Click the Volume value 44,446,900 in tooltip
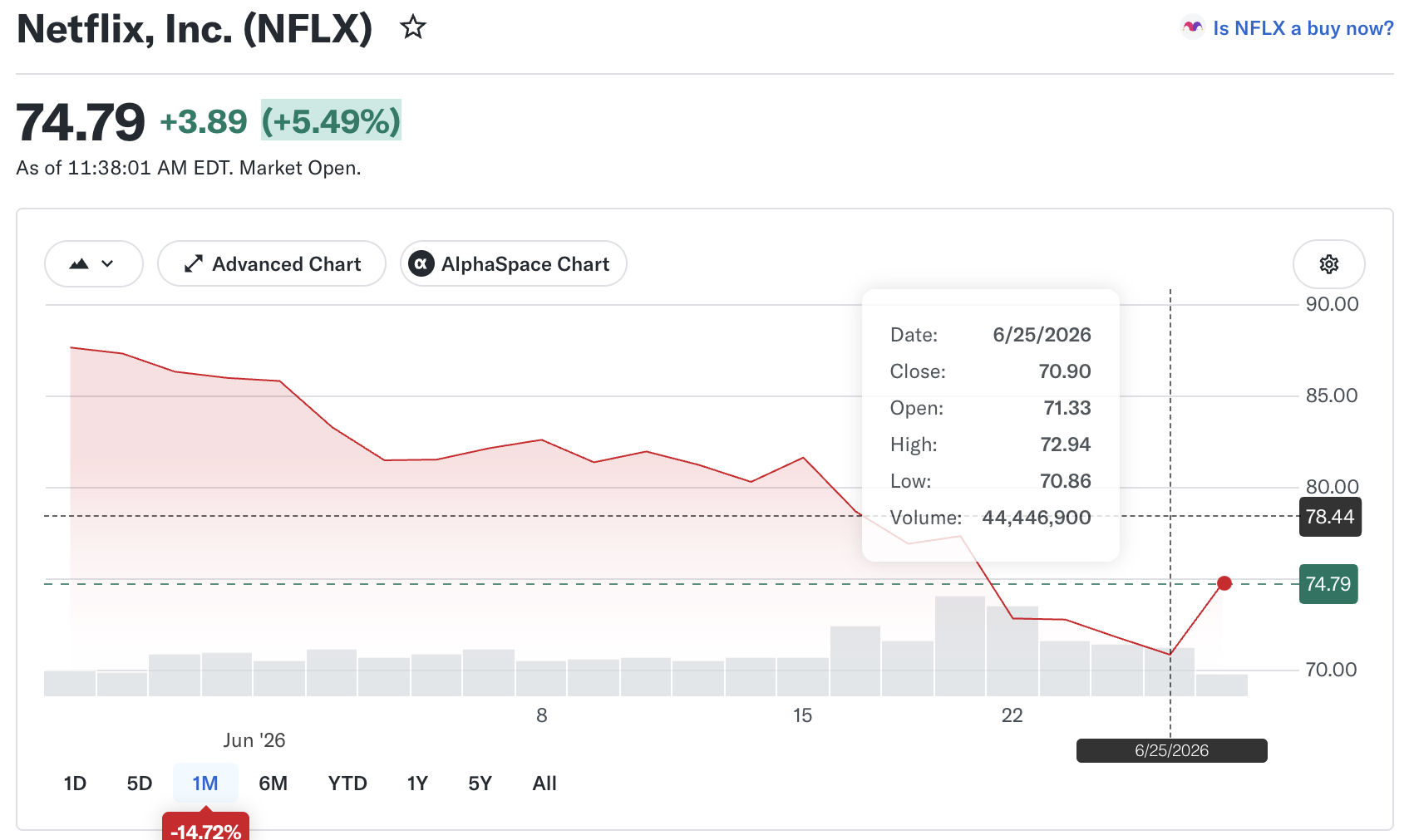The width and height of the screenshot is (1409, 840). [x=1037, y=518]
